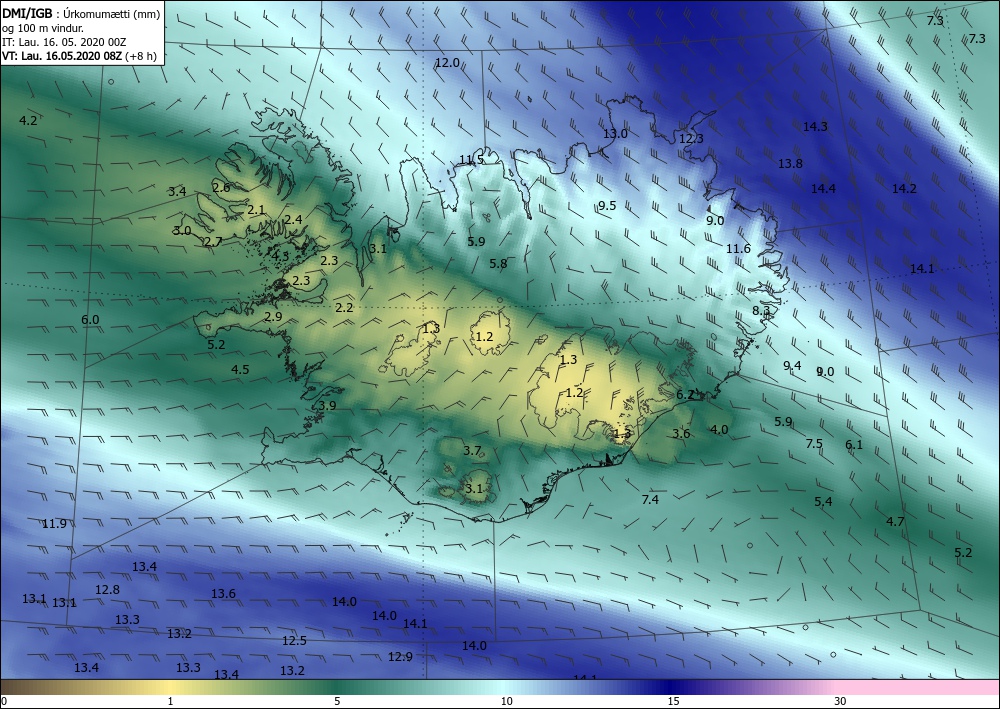Select the 2.4 value on the map

[x=293, y=219]
